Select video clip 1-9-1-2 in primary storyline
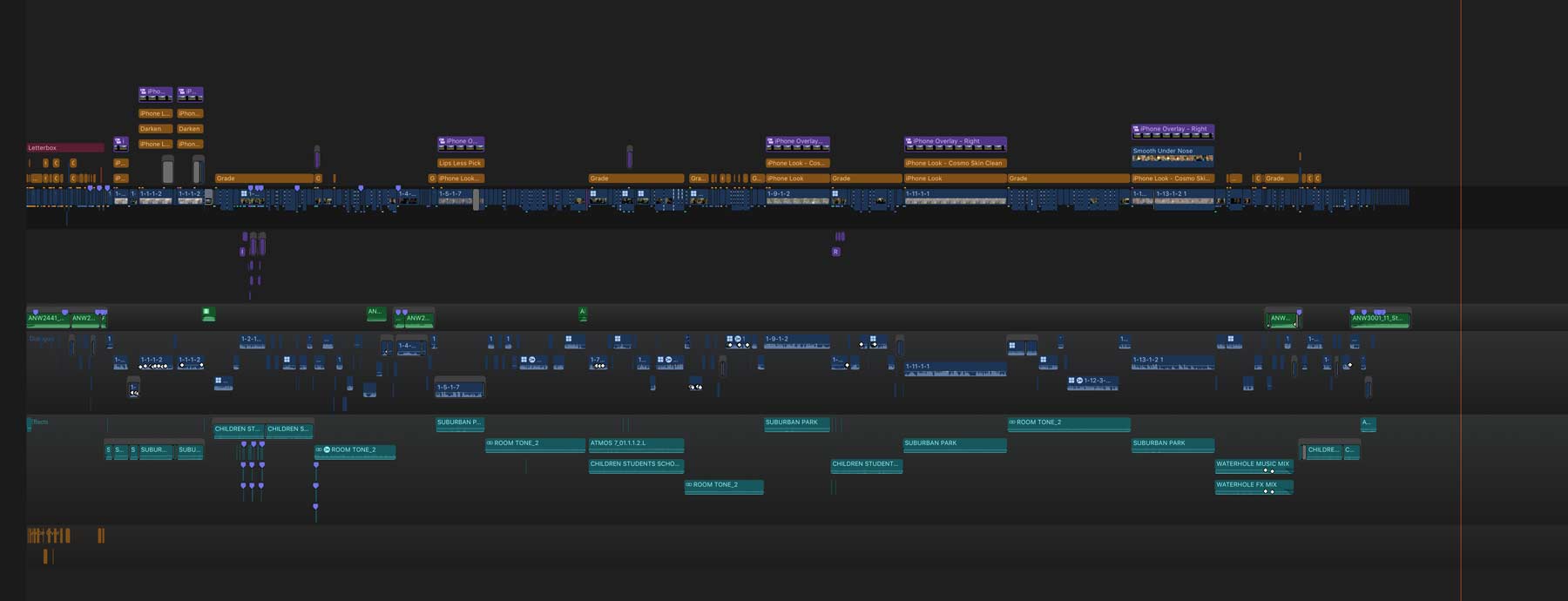Viewport: 1568px width, 601px height. coord(797,198)
